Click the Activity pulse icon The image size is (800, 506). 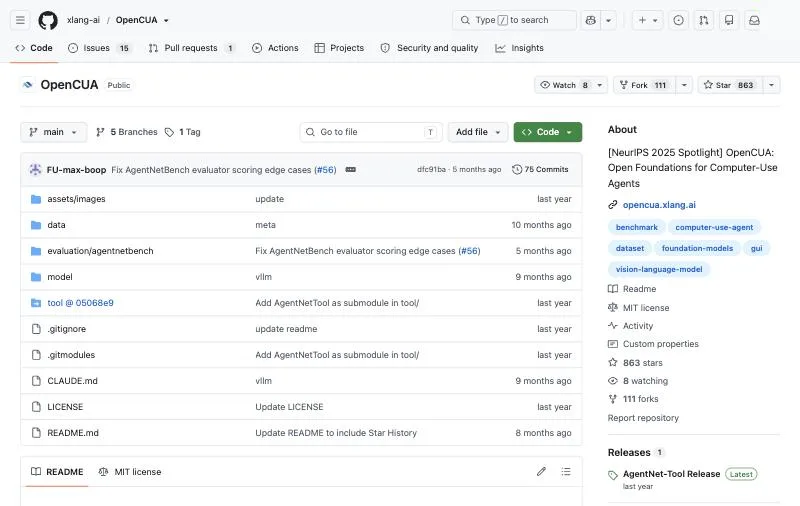(x=613, y=325)
